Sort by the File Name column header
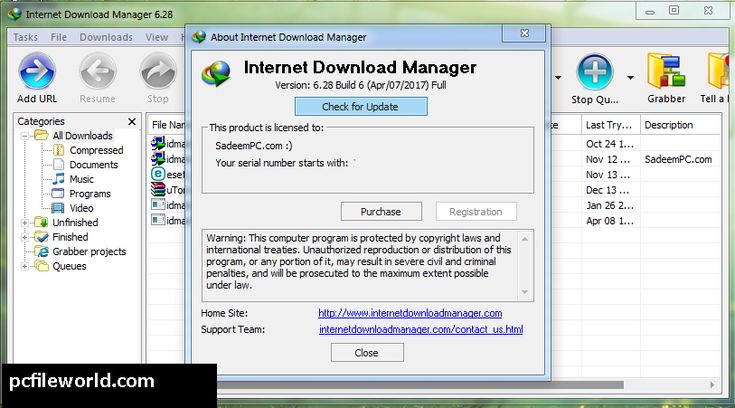Viewport: 735px width, 408px height. click(x=166, y=125)
